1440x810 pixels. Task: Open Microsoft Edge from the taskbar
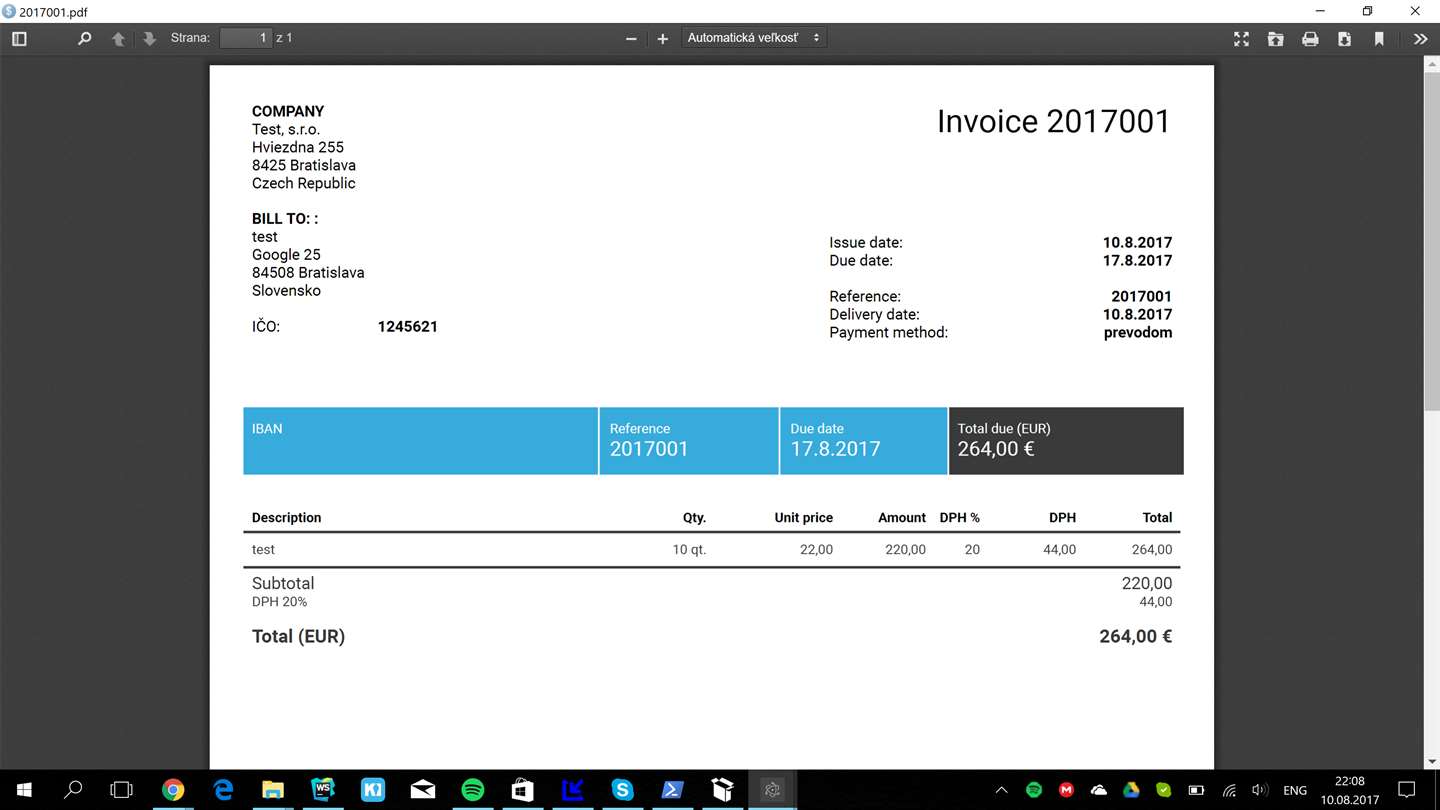tap(223, 790)
